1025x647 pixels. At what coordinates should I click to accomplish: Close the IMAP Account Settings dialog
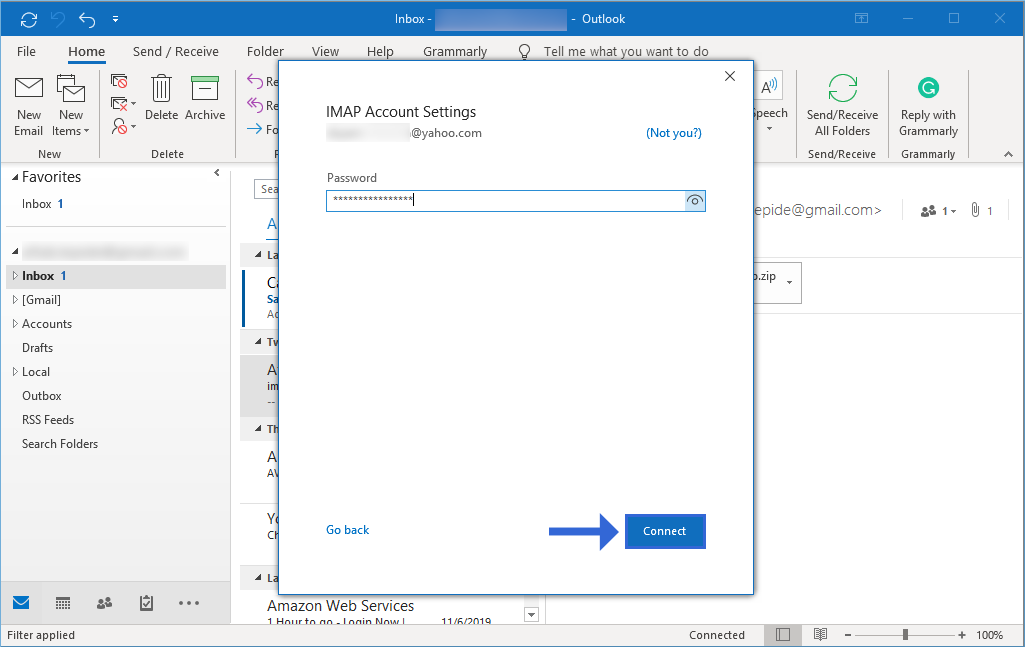click(730, 76)
